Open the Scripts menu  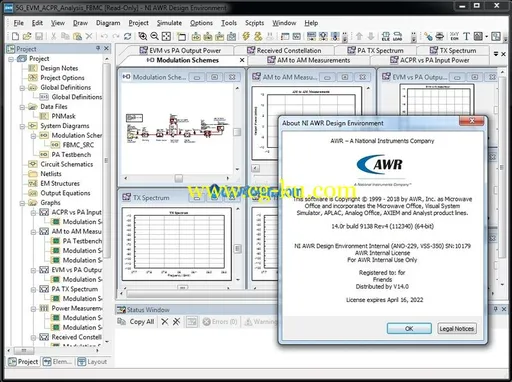(254, 23)
